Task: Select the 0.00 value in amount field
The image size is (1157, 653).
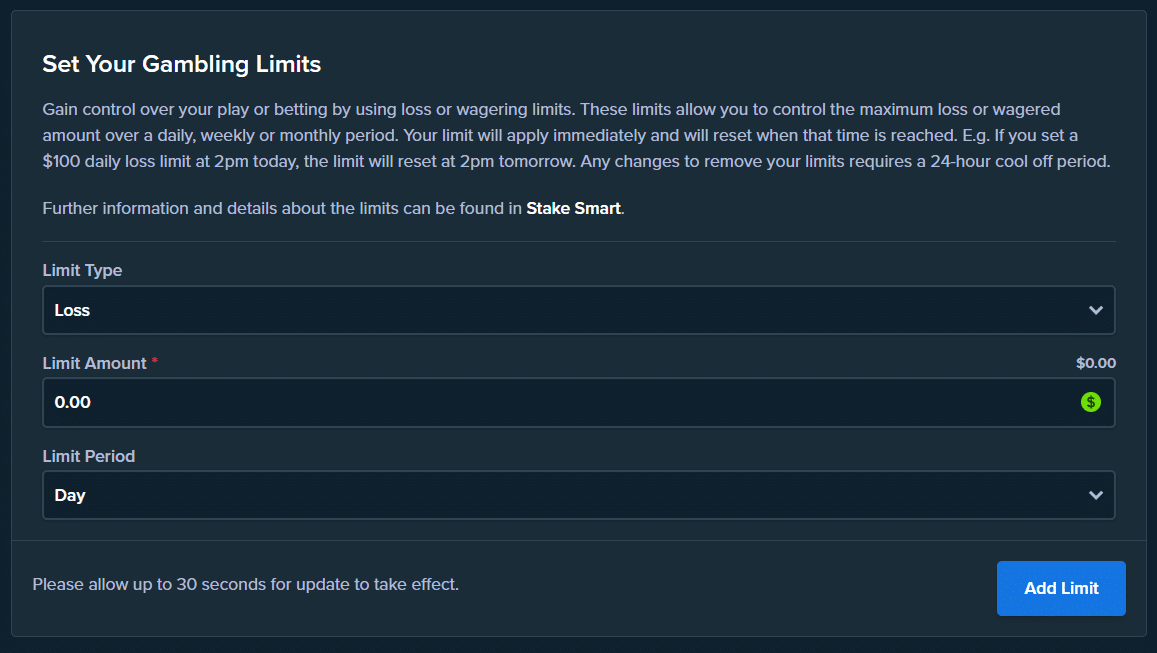Action: pyautogui.click(x=73, y=402)
